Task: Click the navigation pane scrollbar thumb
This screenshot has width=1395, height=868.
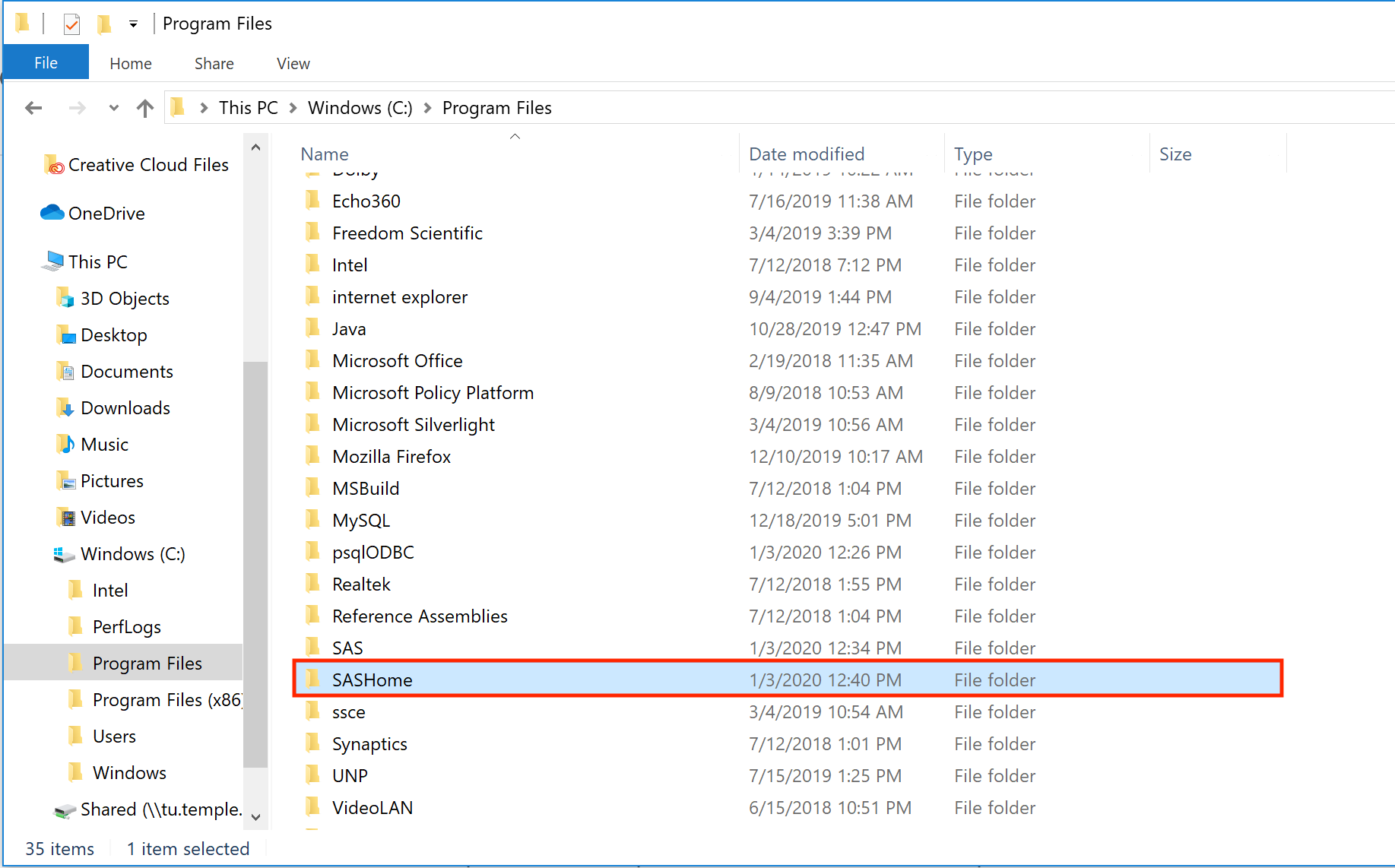Action: tap(255, 565)
